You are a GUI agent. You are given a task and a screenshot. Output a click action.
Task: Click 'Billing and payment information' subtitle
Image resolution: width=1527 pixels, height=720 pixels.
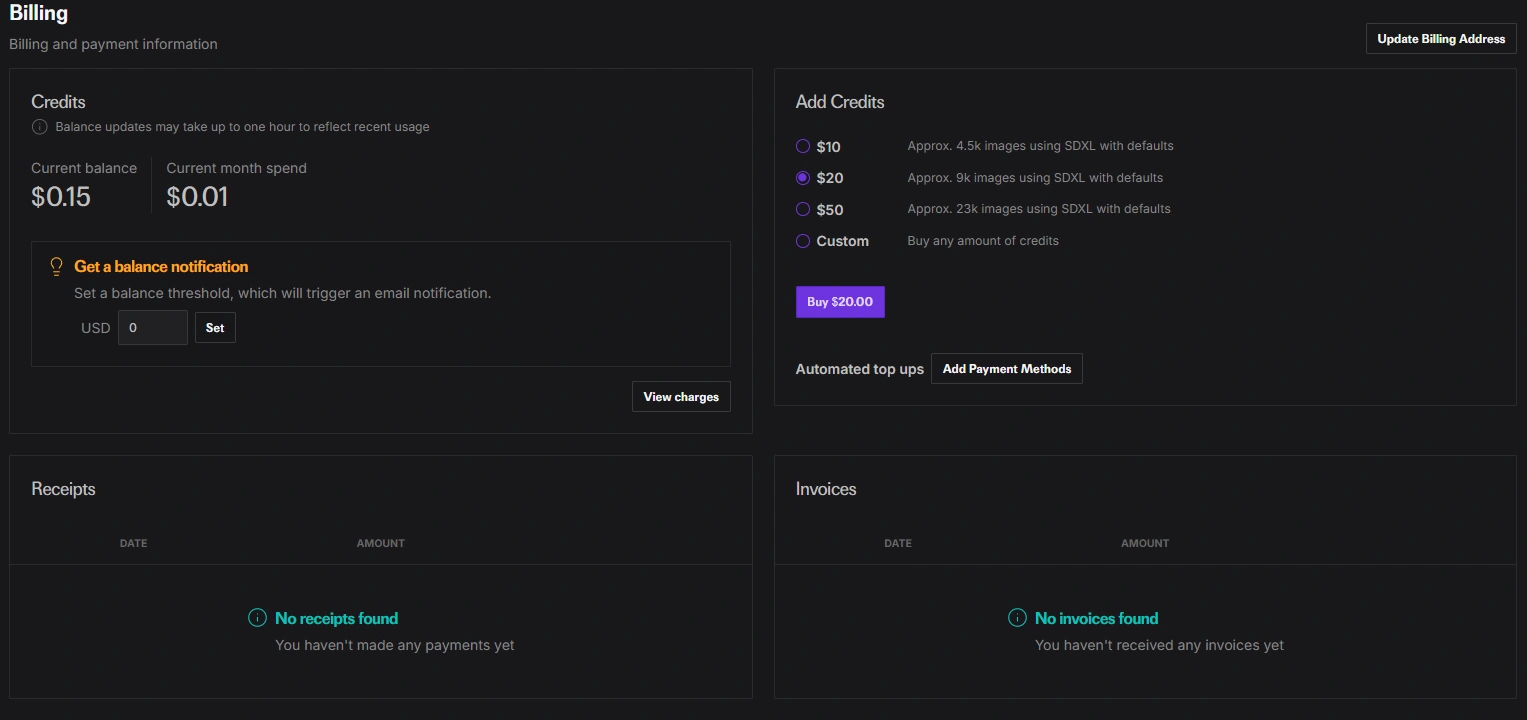click(x=113, y=44)
